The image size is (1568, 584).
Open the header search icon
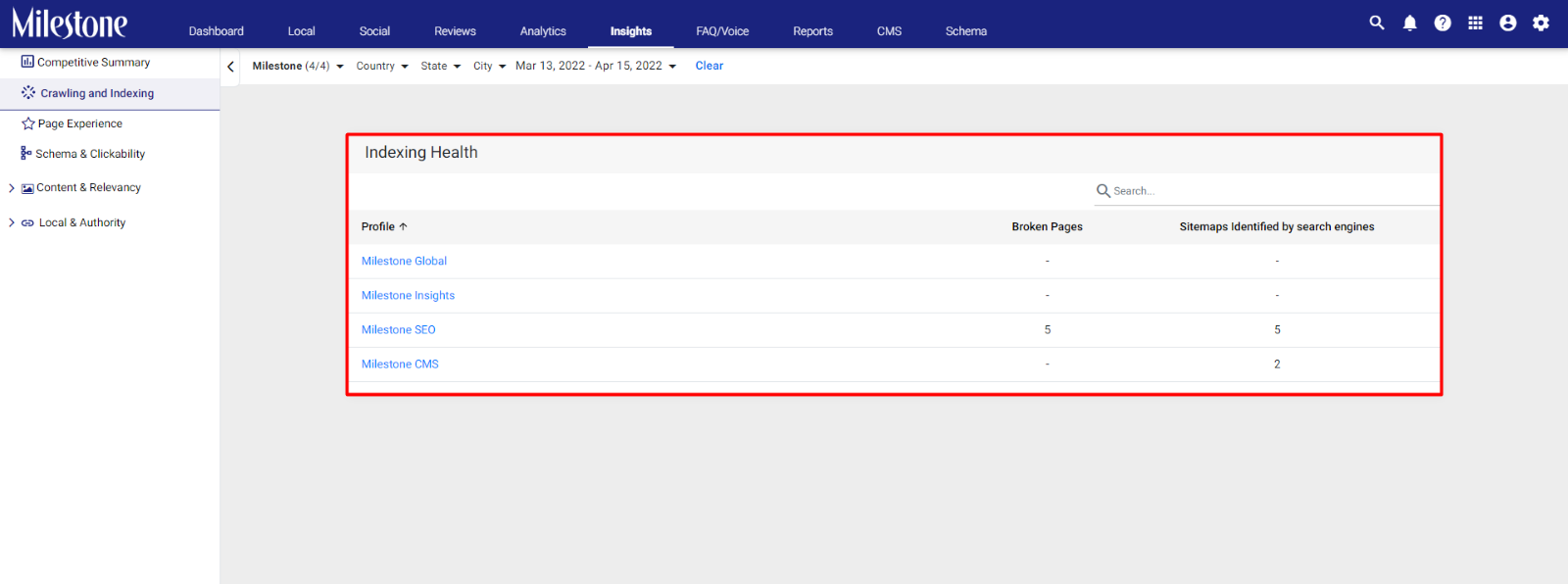(x=1377, y=23)
